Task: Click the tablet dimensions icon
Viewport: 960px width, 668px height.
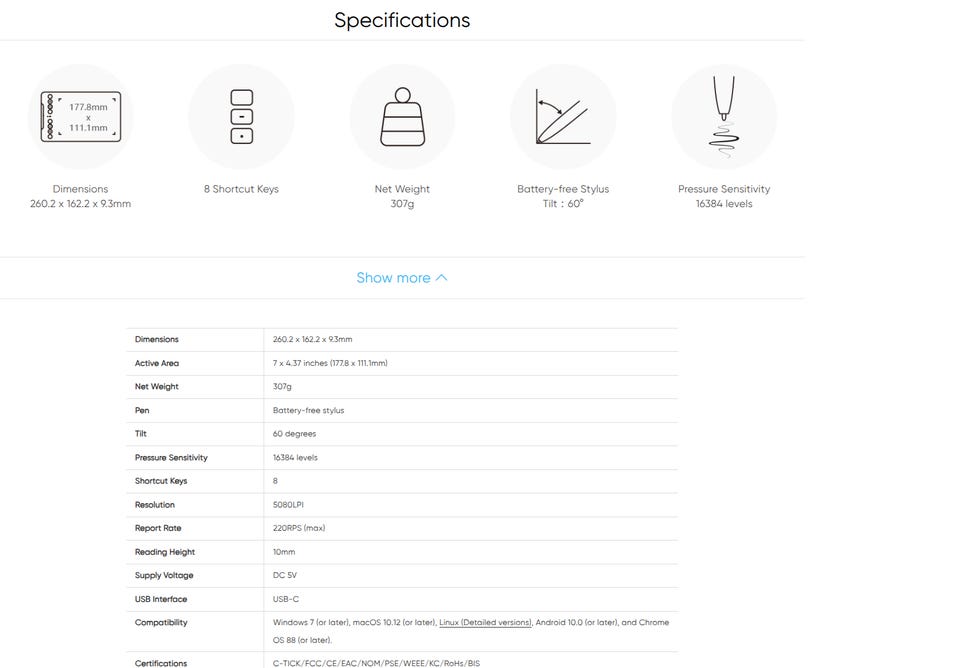Action: [x=80, y=117]
